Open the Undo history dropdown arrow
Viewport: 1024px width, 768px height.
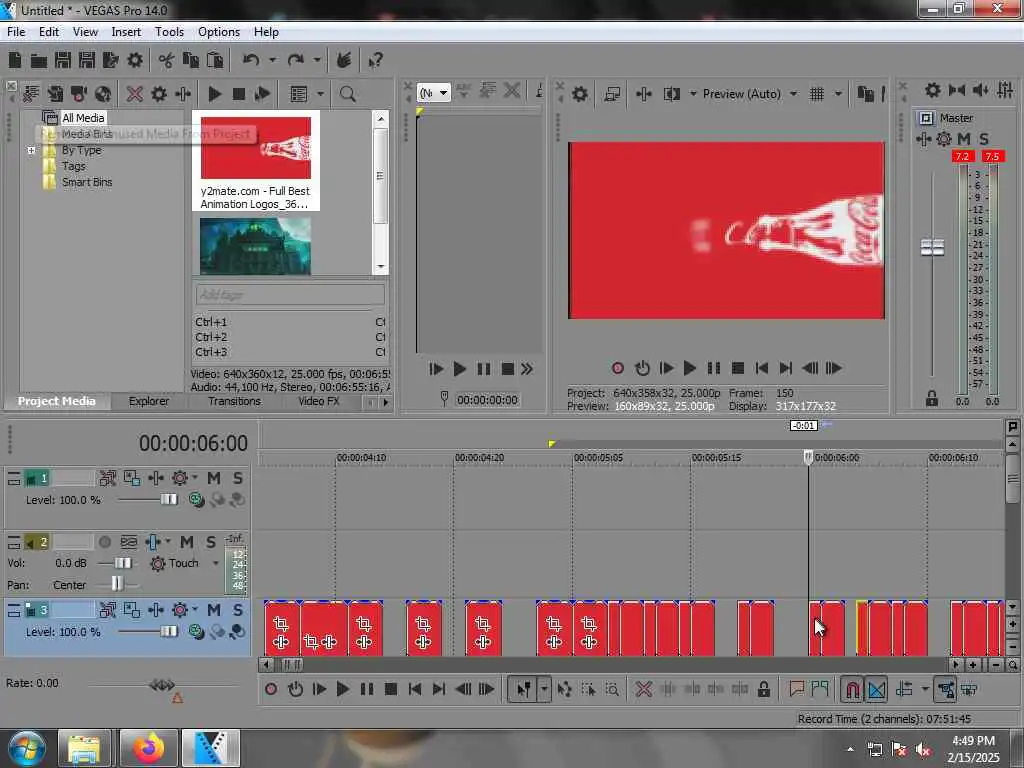[272, 60]
